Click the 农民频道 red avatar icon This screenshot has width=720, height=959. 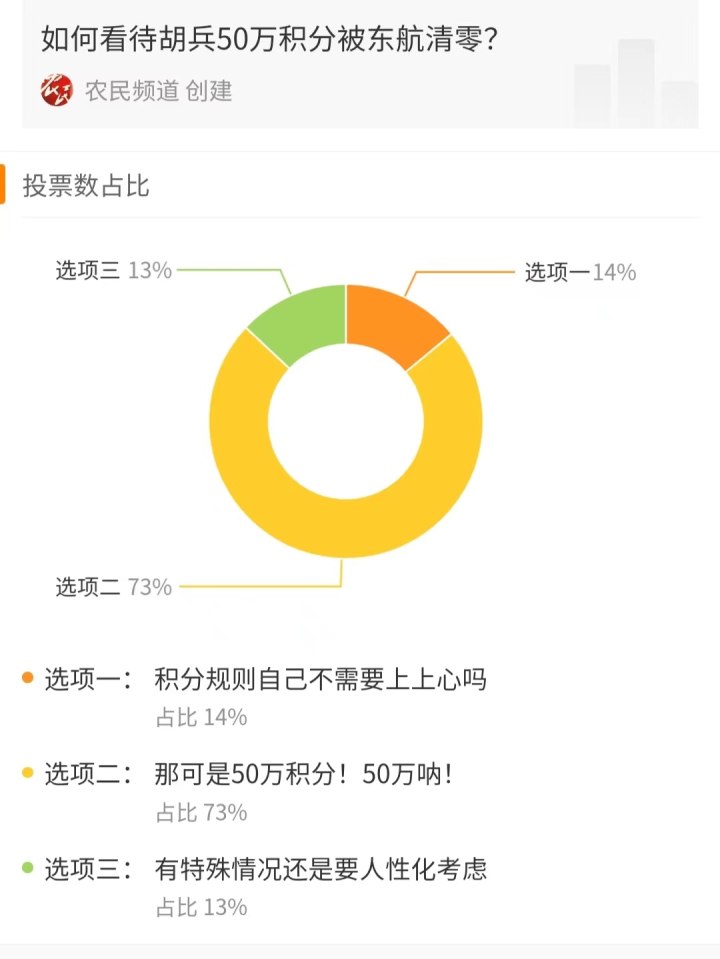tap(57, 91)
